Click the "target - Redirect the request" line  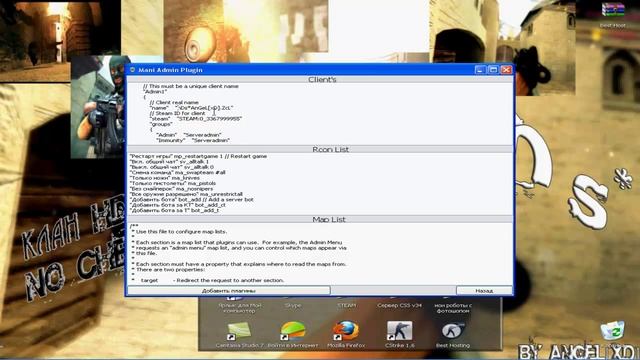tap(208, 280)
